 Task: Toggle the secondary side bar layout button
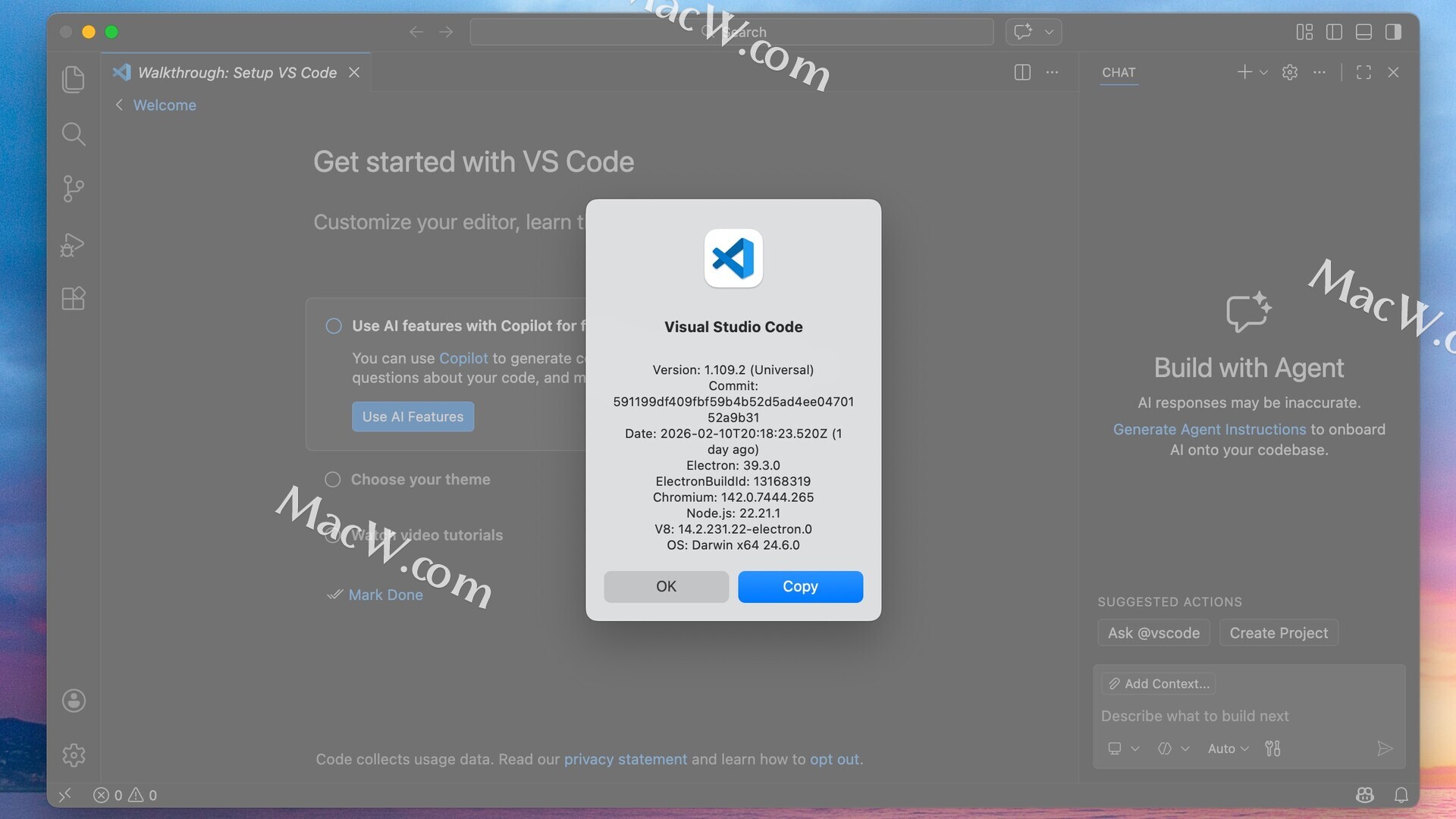(x=1393, y=32)
